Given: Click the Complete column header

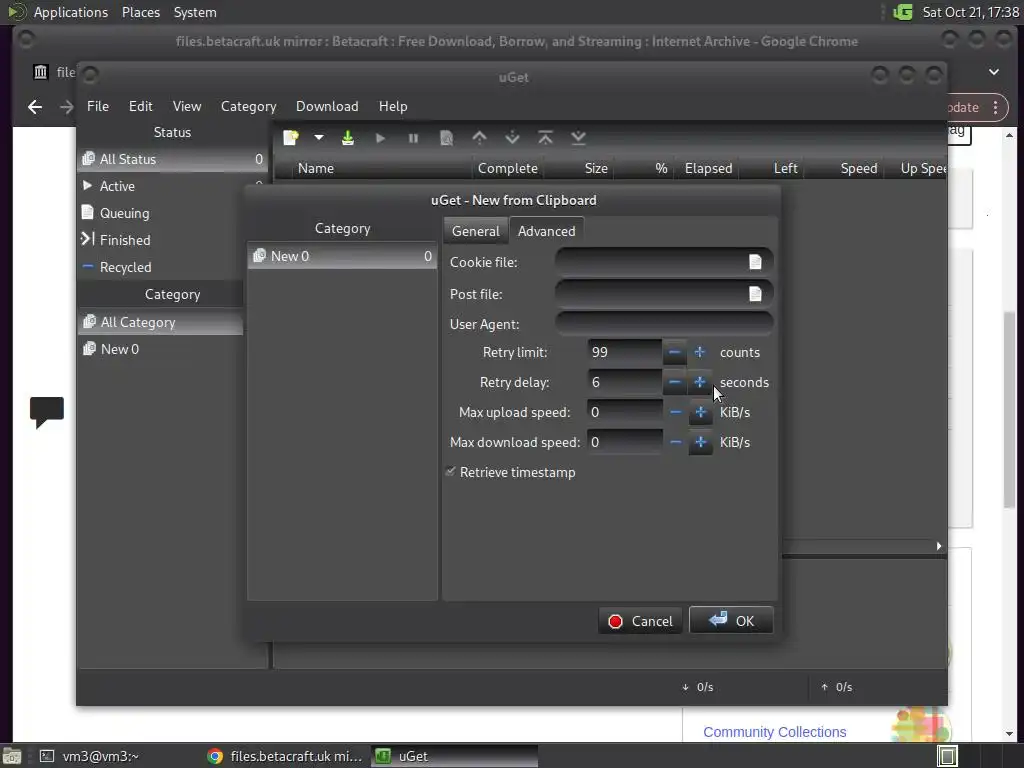Looking at the screenshot, I should tap(508, 168).
